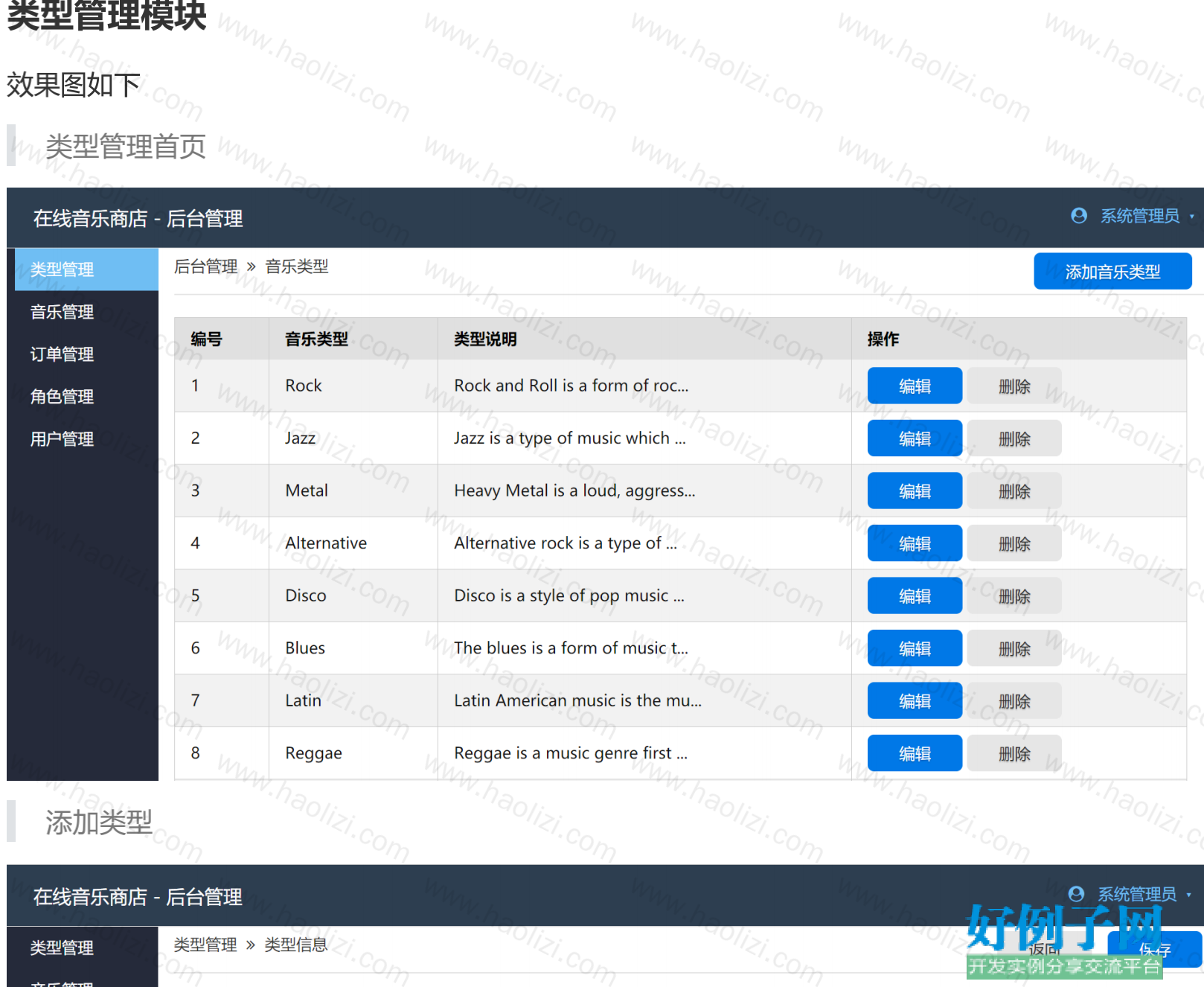Click 后台管理 breadcrumb link
Image resolution: width=1204 pixels, height=987 pixels.
tap(206, 266)
